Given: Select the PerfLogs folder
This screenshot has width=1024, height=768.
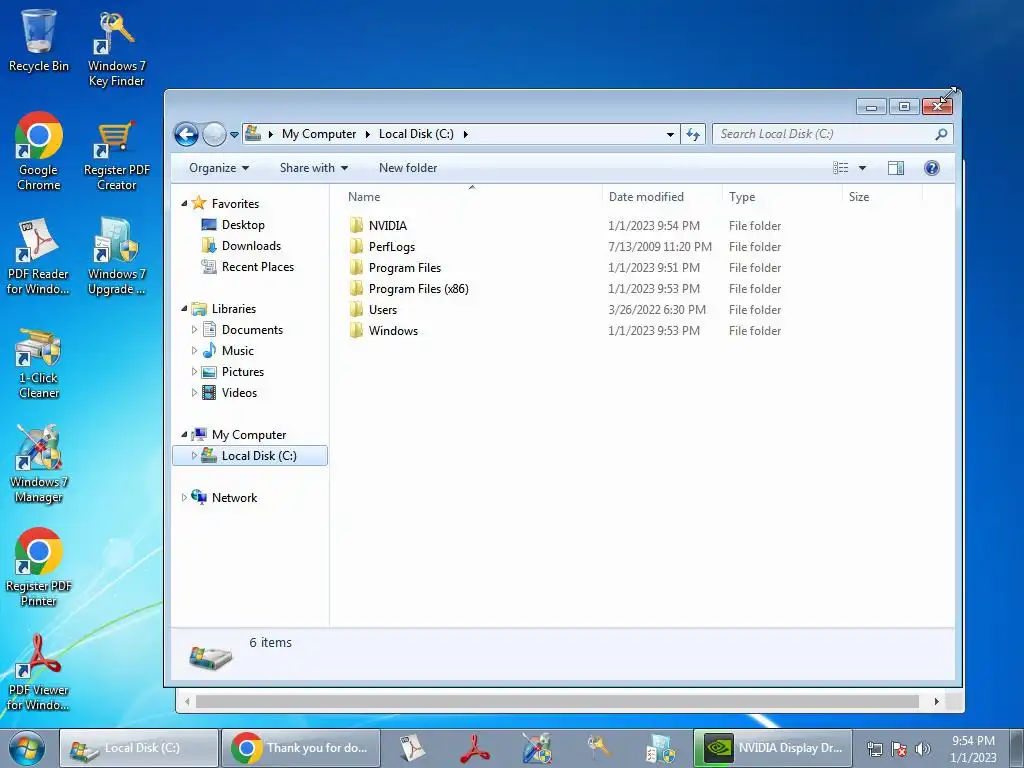Looking at the screenshot, I should [392, 247].
